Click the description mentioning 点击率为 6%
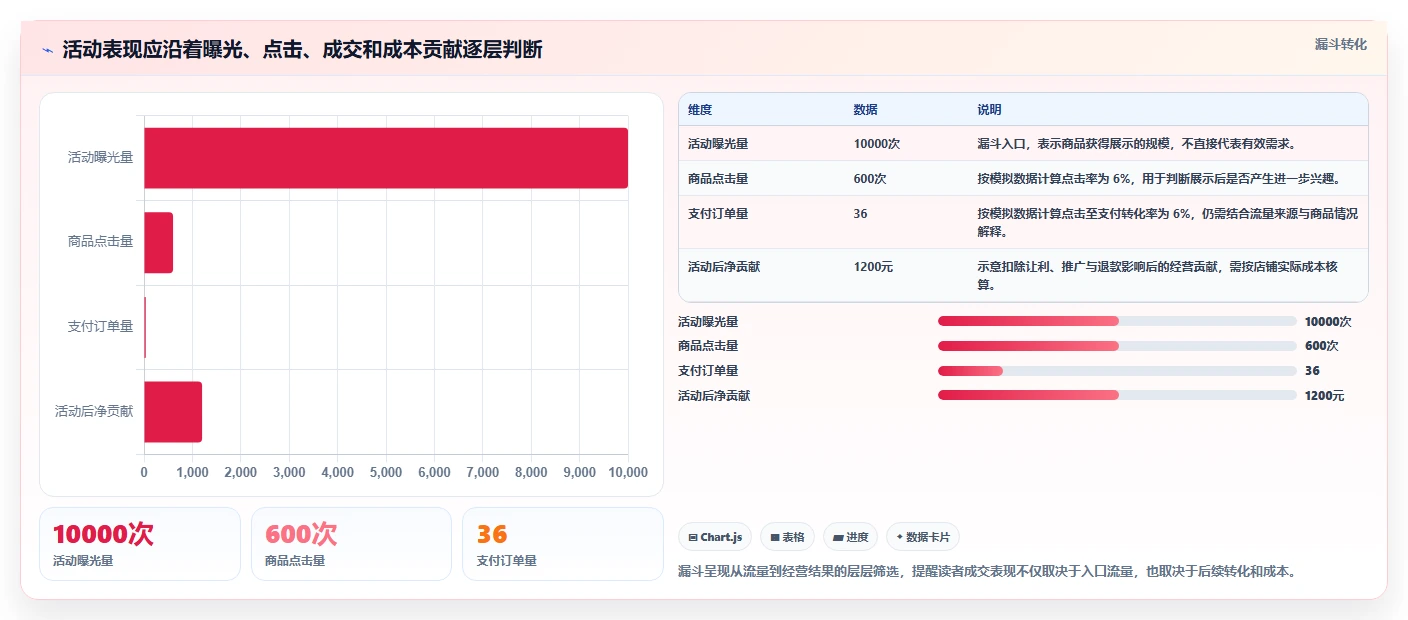The image size is (1408, 620). [x=1158, y=178]
